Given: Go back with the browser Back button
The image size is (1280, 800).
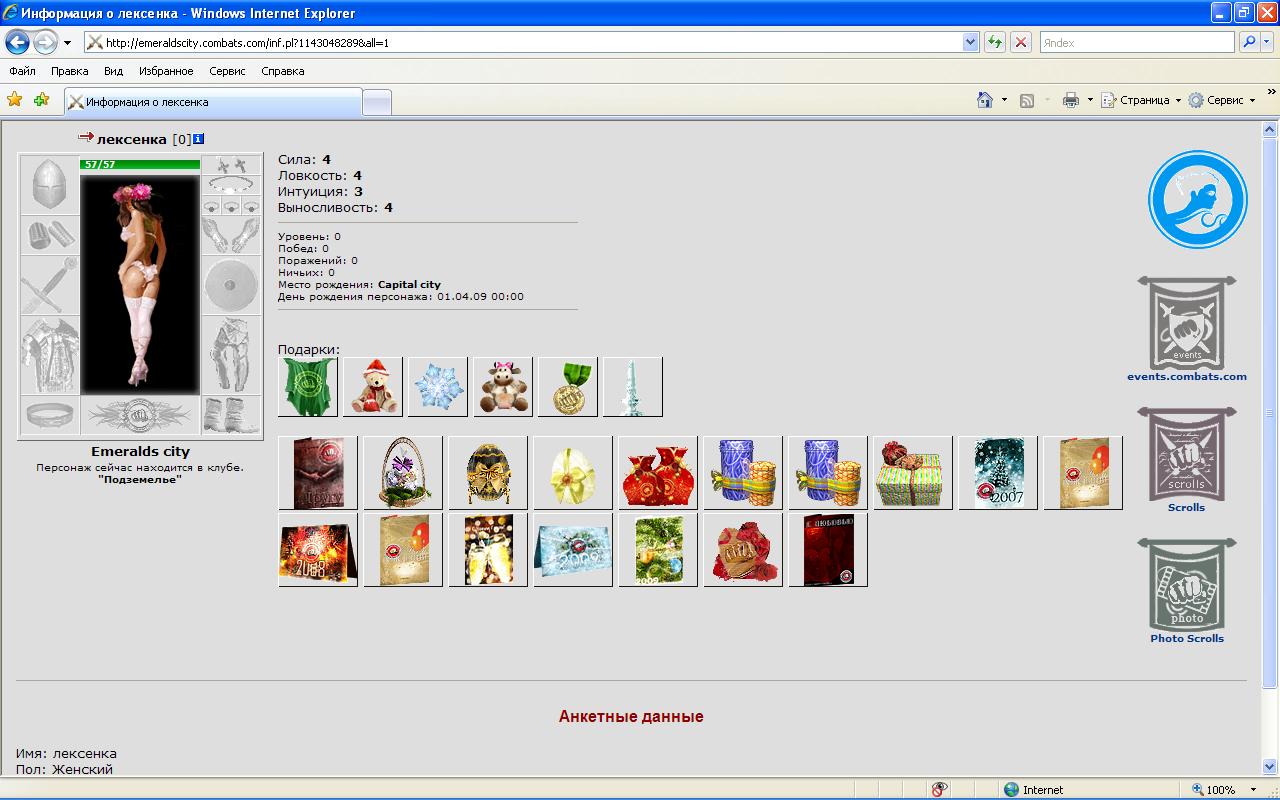Looking at the screenshot, I should (17, 42).
